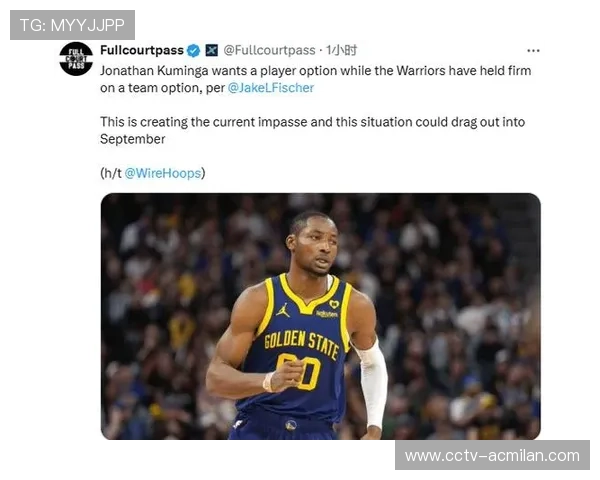
Task: Click the square affiliate badge icon
Action: (212, 50)
